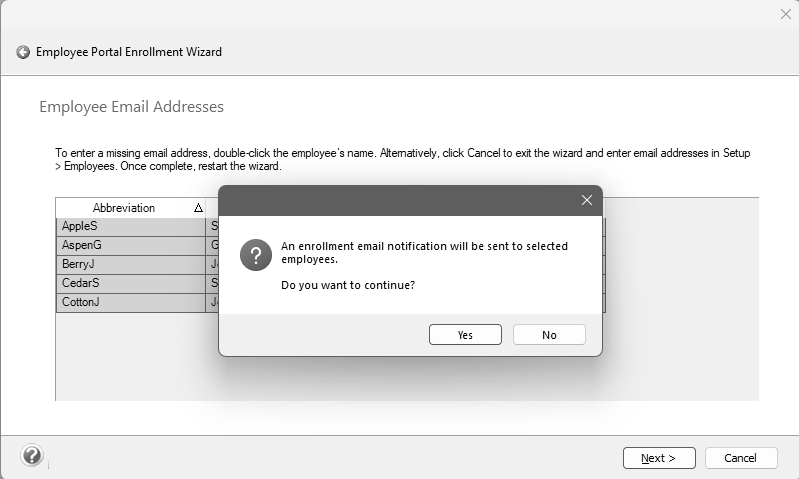Click the sort arrow on Abbreviation column
This screenshot has height=479, width=799.
pyautogui.click(x=198, y=208)
